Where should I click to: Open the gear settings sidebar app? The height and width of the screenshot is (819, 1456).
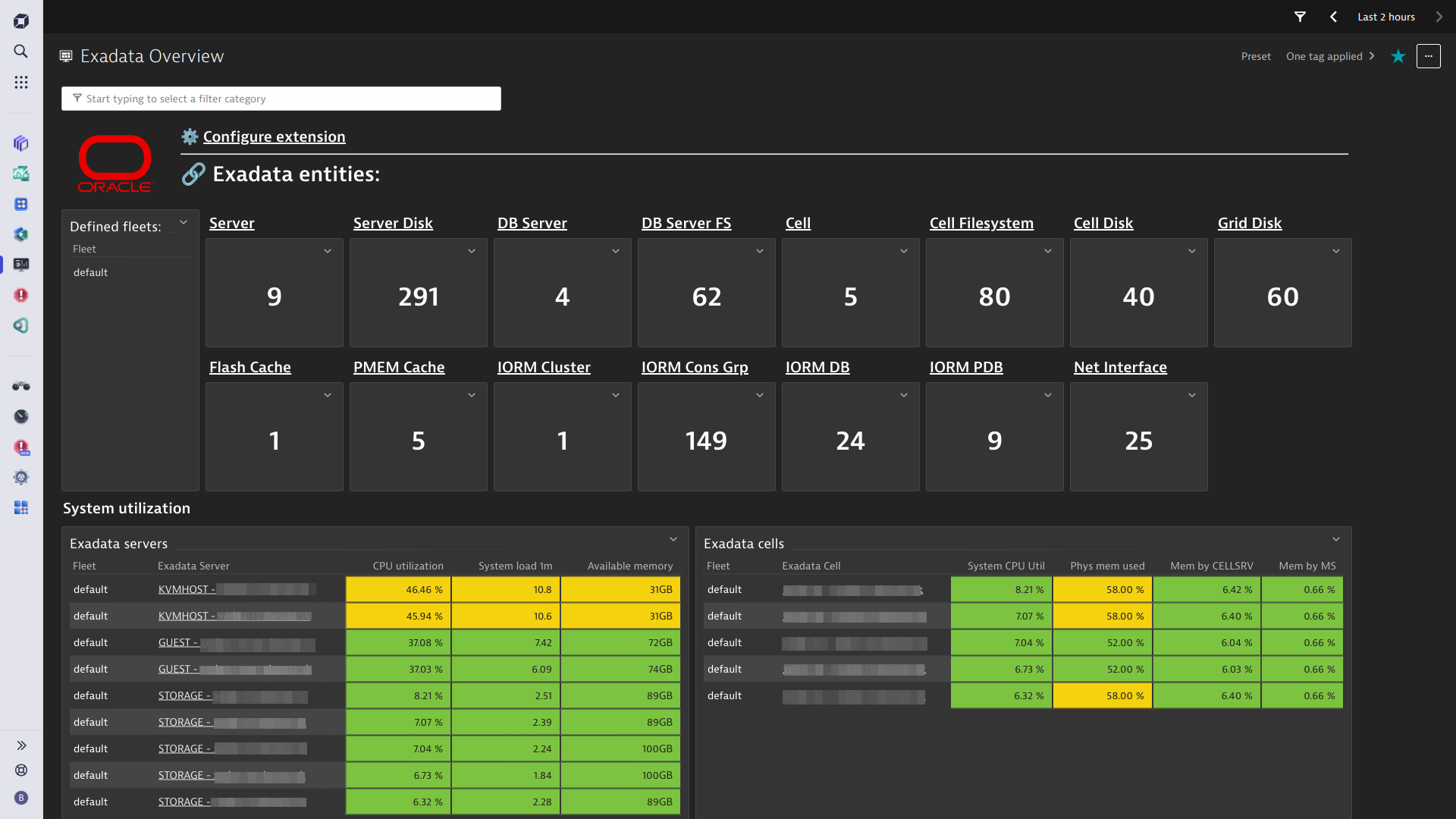tap(21, 477)
